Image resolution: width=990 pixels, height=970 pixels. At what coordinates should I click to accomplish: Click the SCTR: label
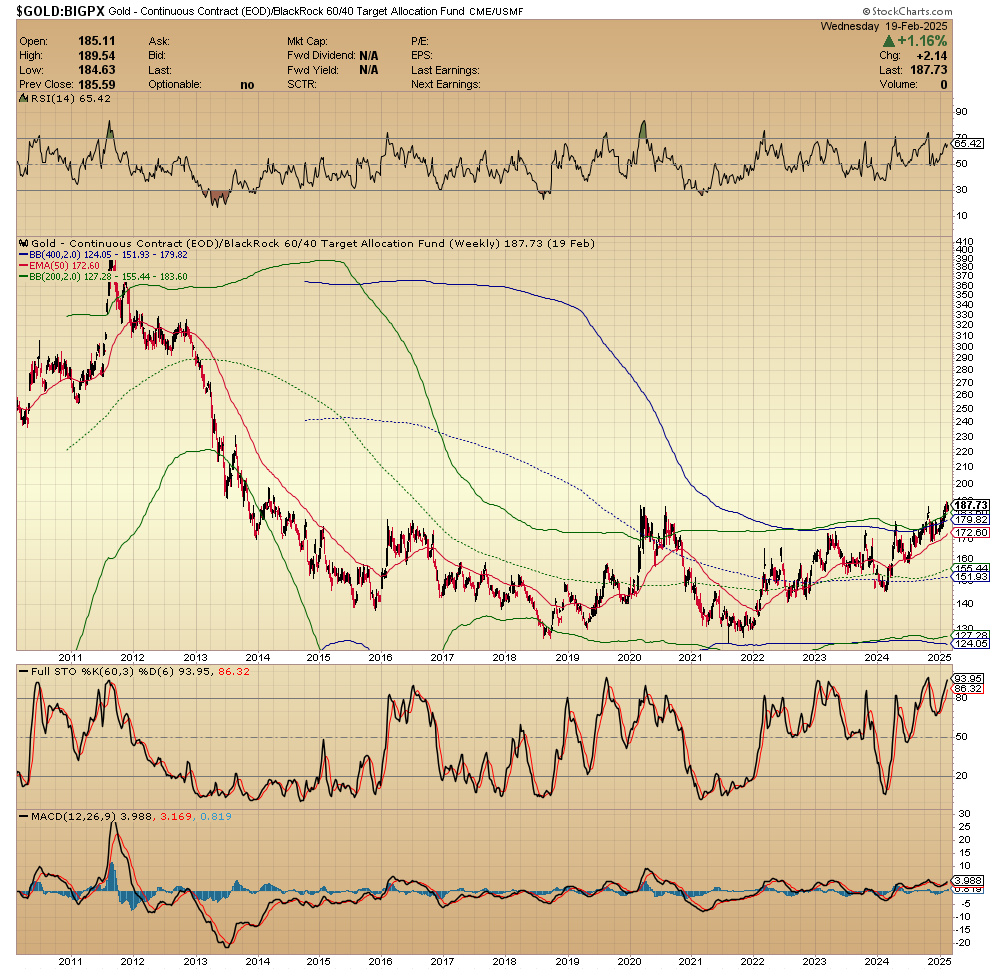[302, 85]
